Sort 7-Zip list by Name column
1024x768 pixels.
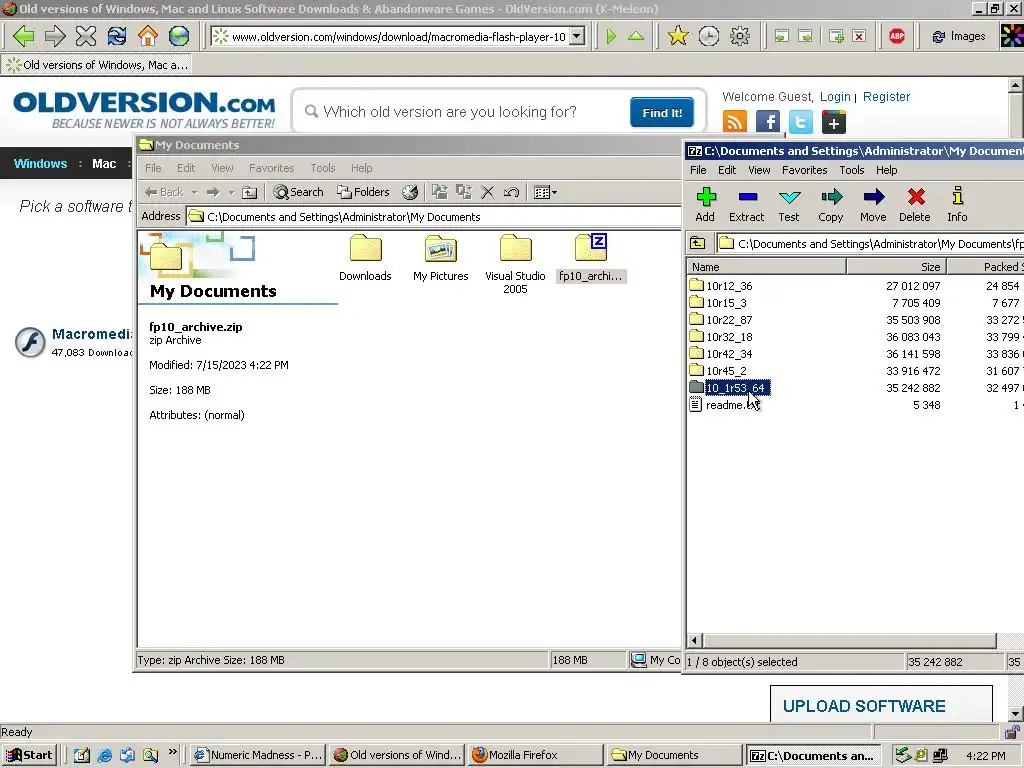(767, 266)
